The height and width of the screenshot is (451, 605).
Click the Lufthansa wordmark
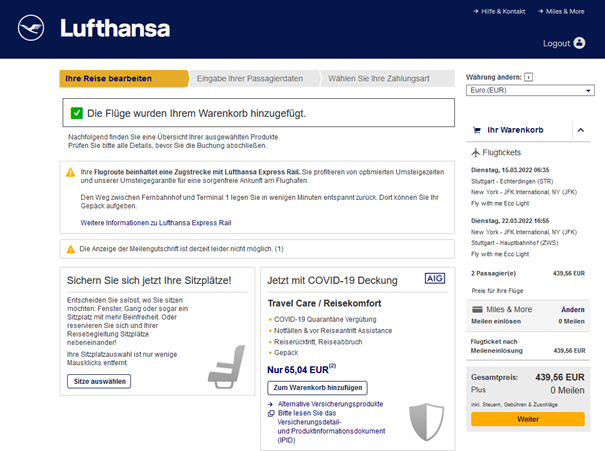click(115, 29)
